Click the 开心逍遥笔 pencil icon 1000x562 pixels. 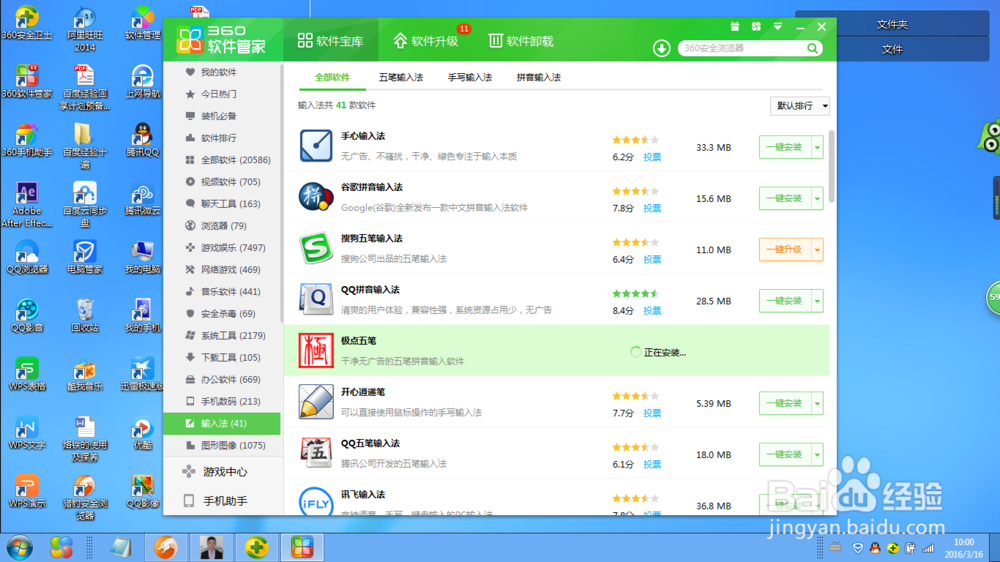click(316, 401)
